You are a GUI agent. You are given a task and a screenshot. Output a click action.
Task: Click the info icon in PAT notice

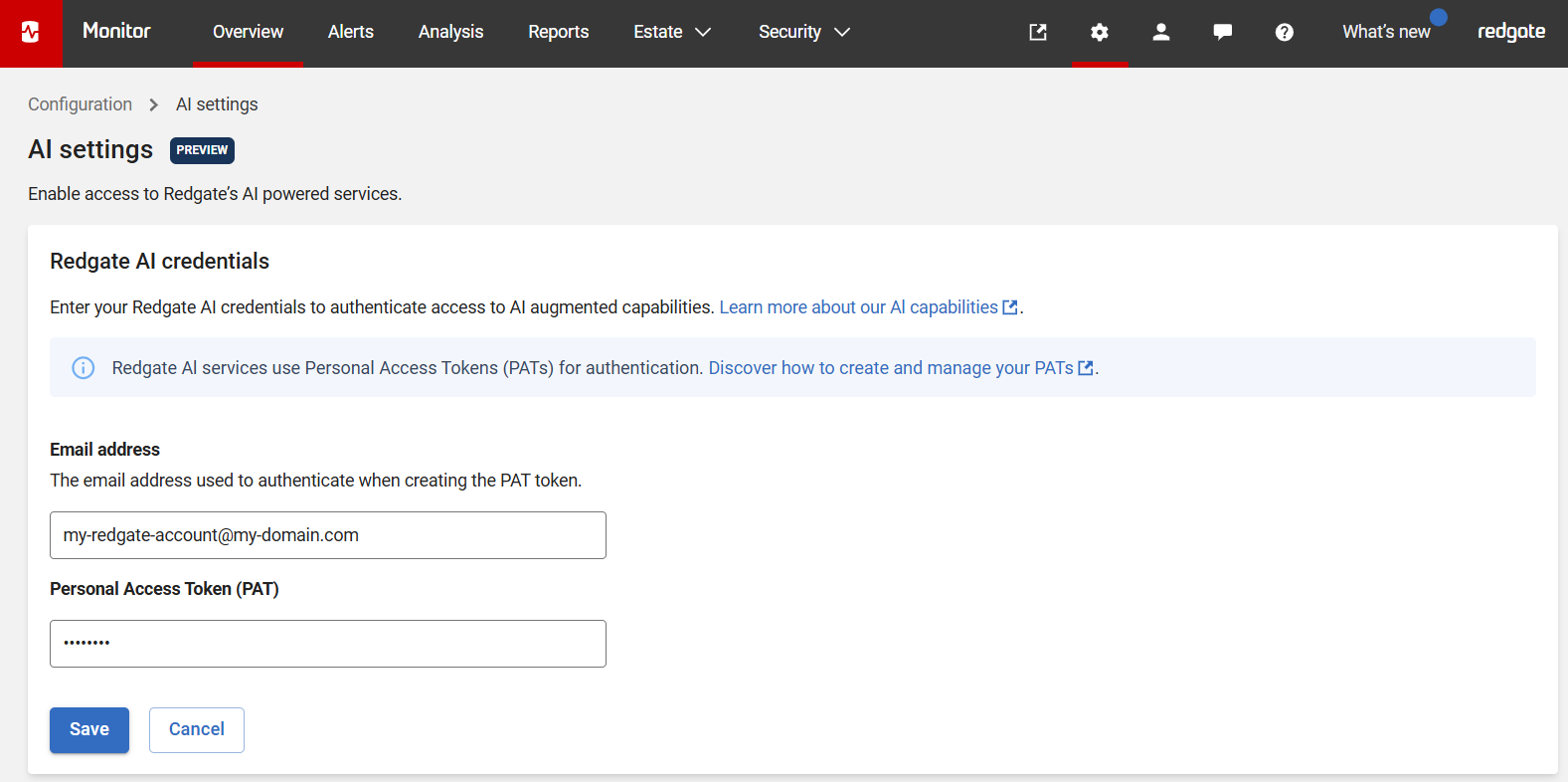84,368
